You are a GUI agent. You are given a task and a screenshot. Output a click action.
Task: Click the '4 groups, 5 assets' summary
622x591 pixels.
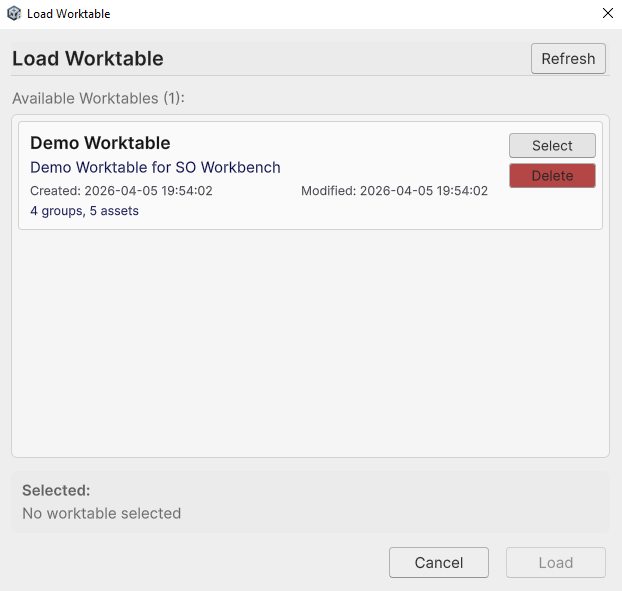84,211
